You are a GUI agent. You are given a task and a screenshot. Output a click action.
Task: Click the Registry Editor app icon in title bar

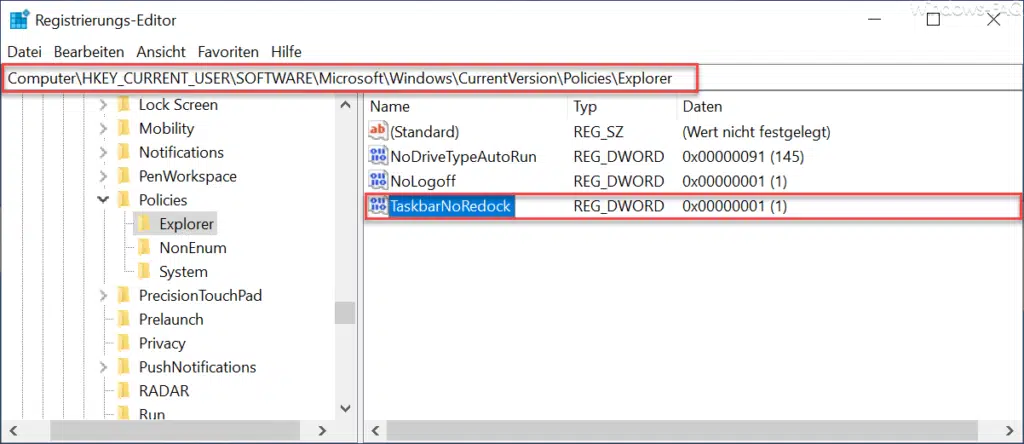pos(19,18)
